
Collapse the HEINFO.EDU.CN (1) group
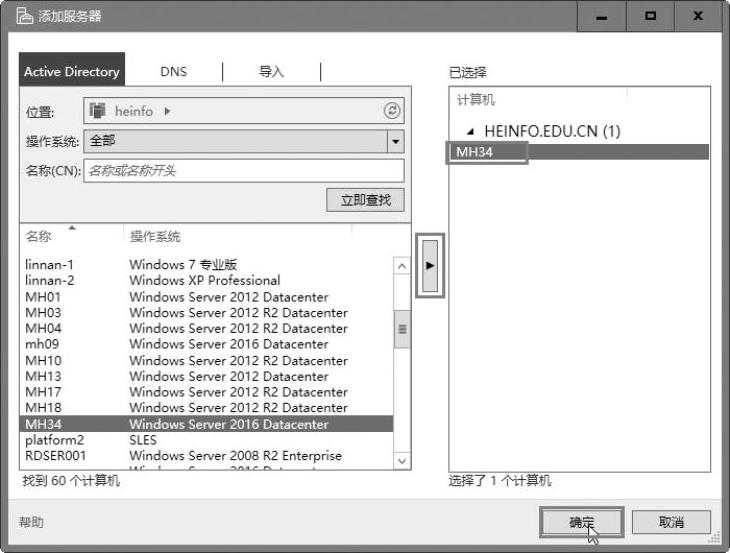tap(470, 132)
